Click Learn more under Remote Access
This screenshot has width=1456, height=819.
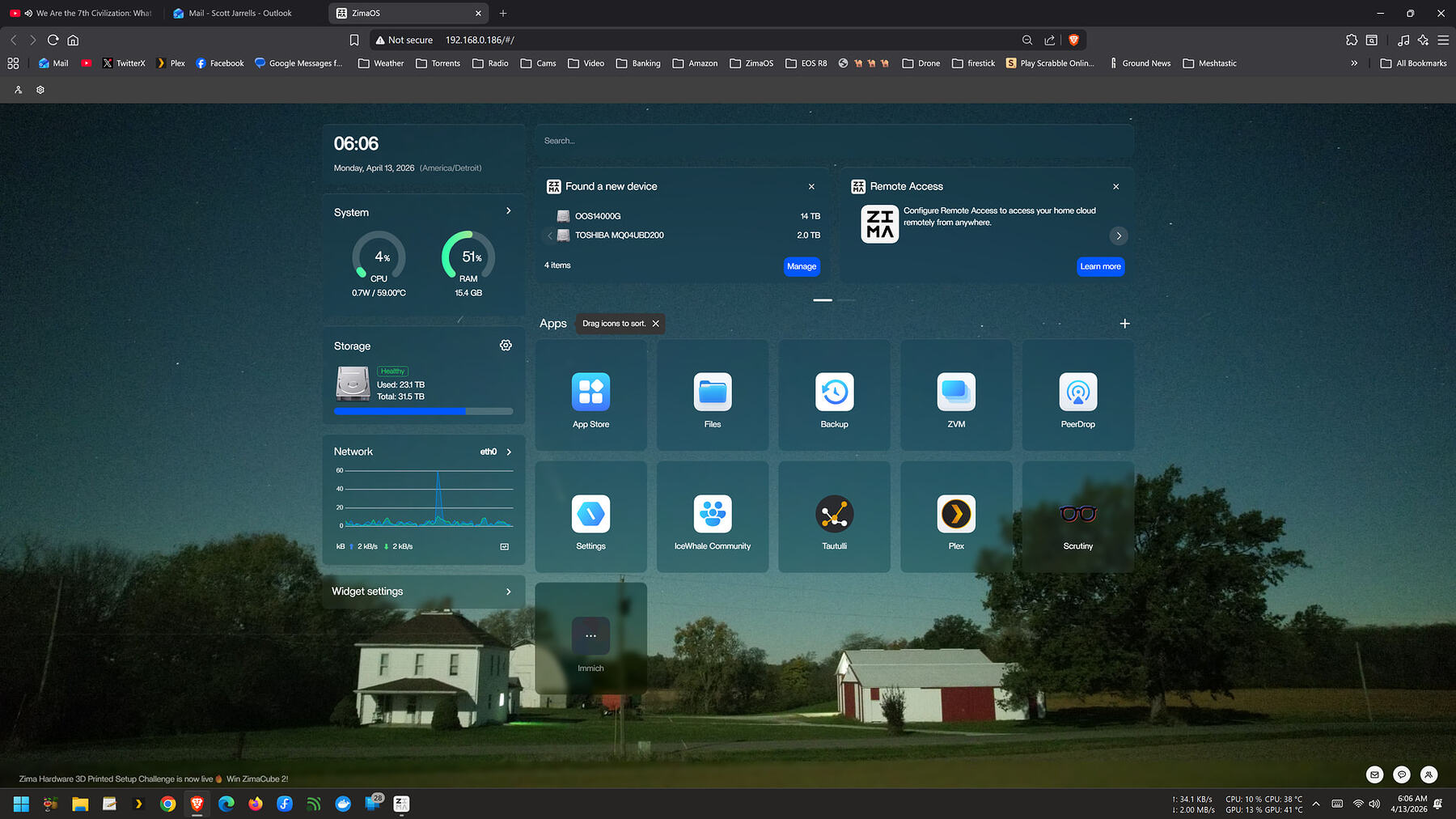(1100, 266)
